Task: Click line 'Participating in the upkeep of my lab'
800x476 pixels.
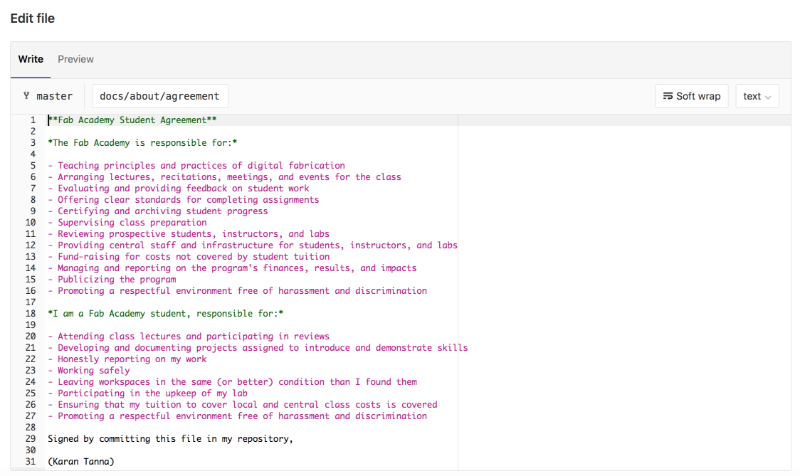Action: pos(147,393)
